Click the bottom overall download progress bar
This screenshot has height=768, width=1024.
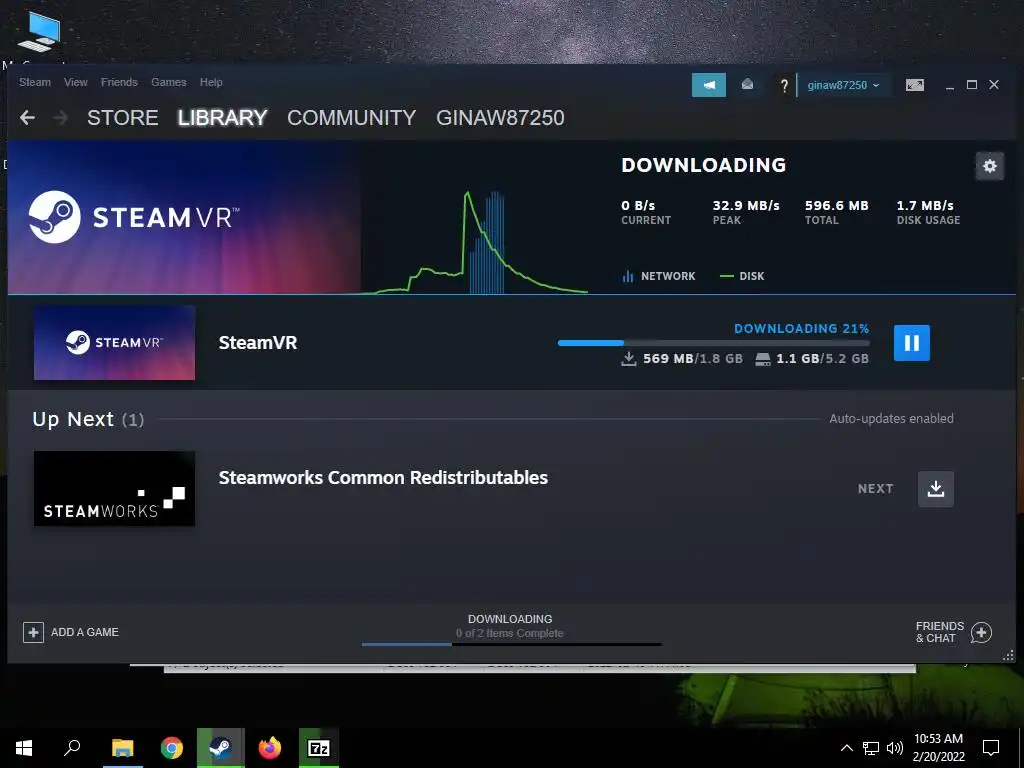tap(512, 644)
